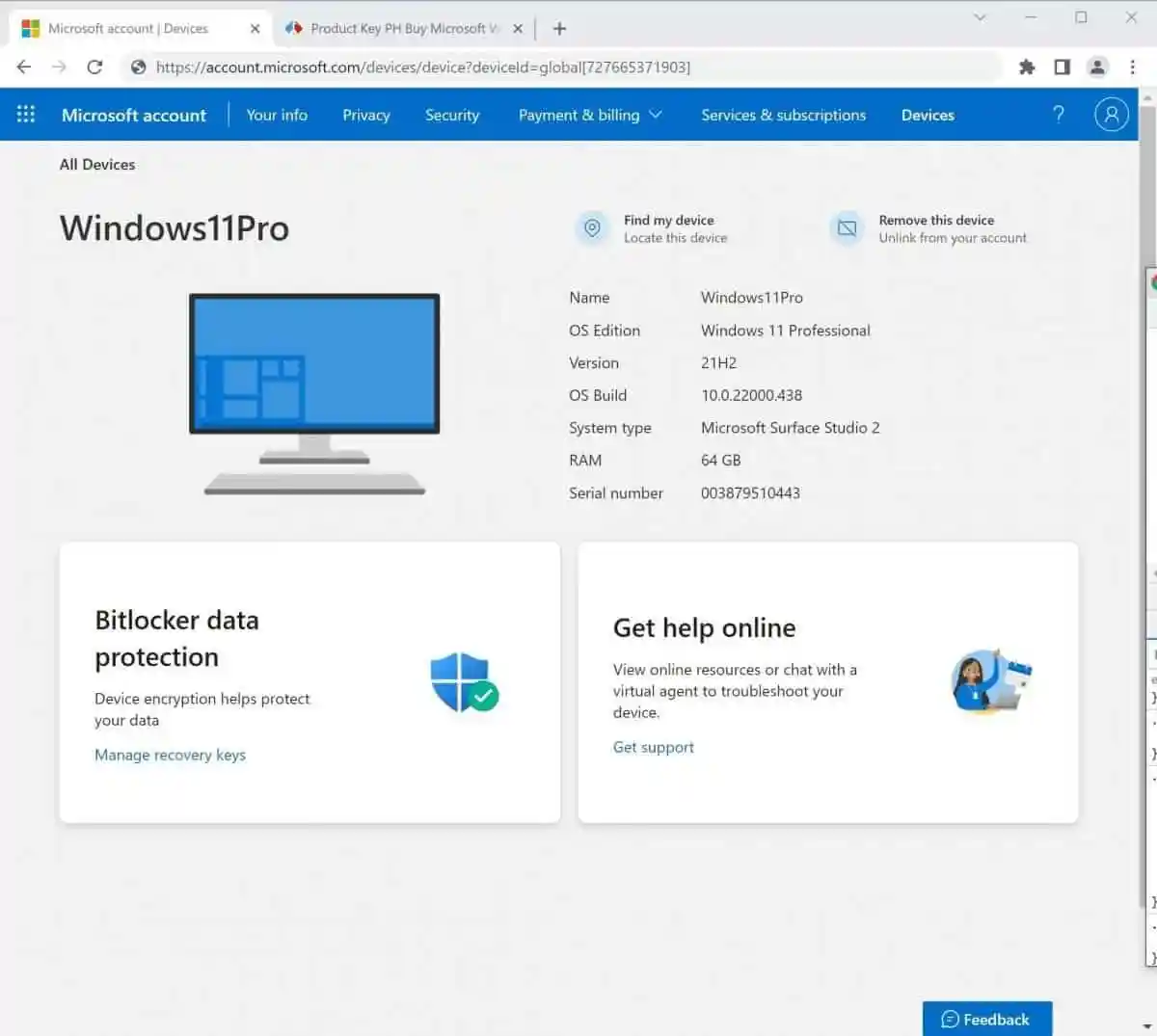This screenshot has height=1036, width=1157.
Task: Open Chrome's three-dot menu
Action: point(1132,66)
